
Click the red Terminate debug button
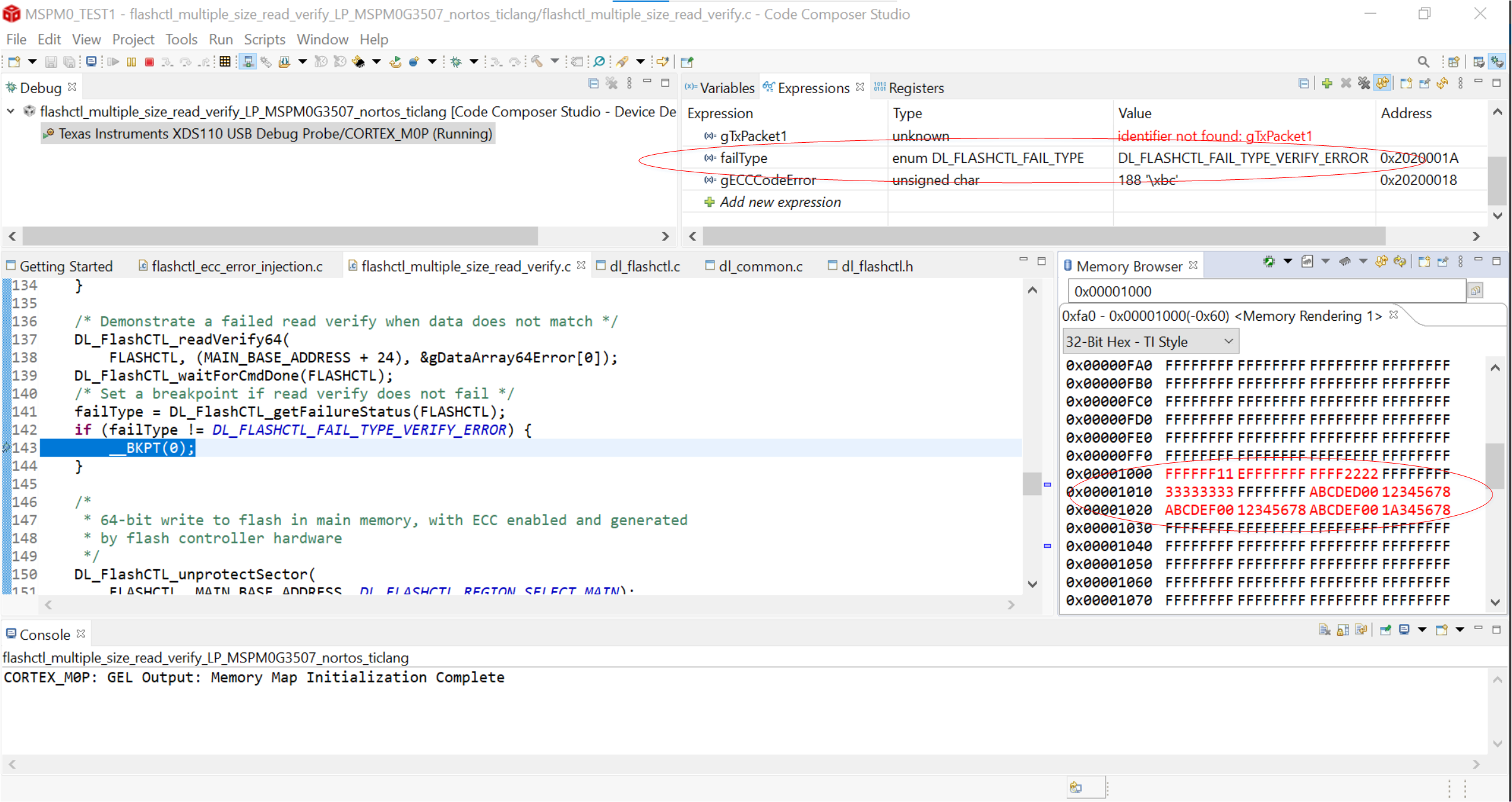[149, 62]
